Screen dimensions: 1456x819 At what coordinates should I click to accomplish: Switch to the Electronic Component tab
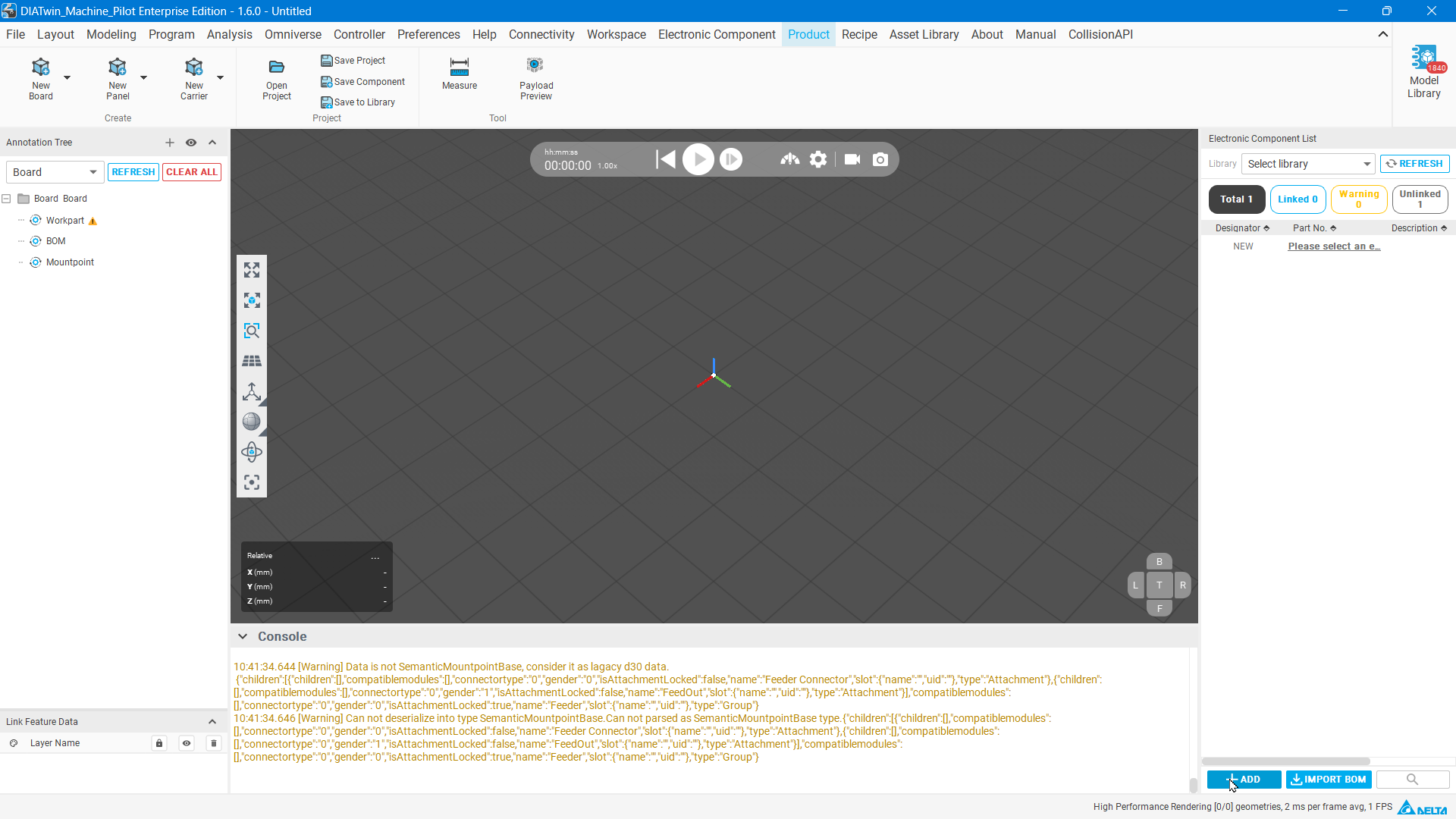(x=717, y=34)
